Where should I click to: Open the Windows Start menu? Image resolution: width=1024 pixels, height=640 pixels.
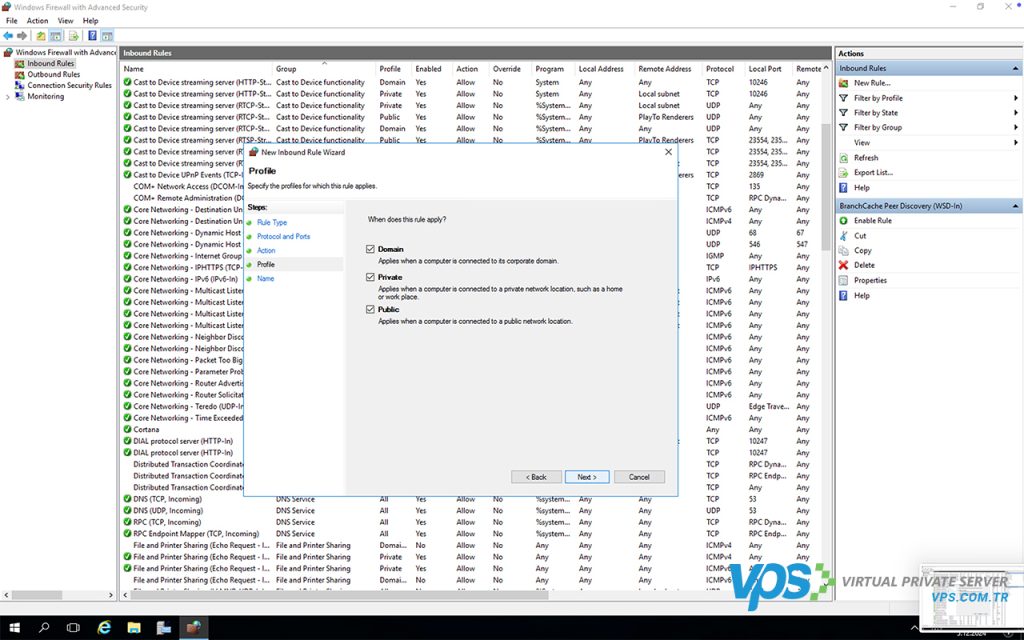[x=14, y=628]
